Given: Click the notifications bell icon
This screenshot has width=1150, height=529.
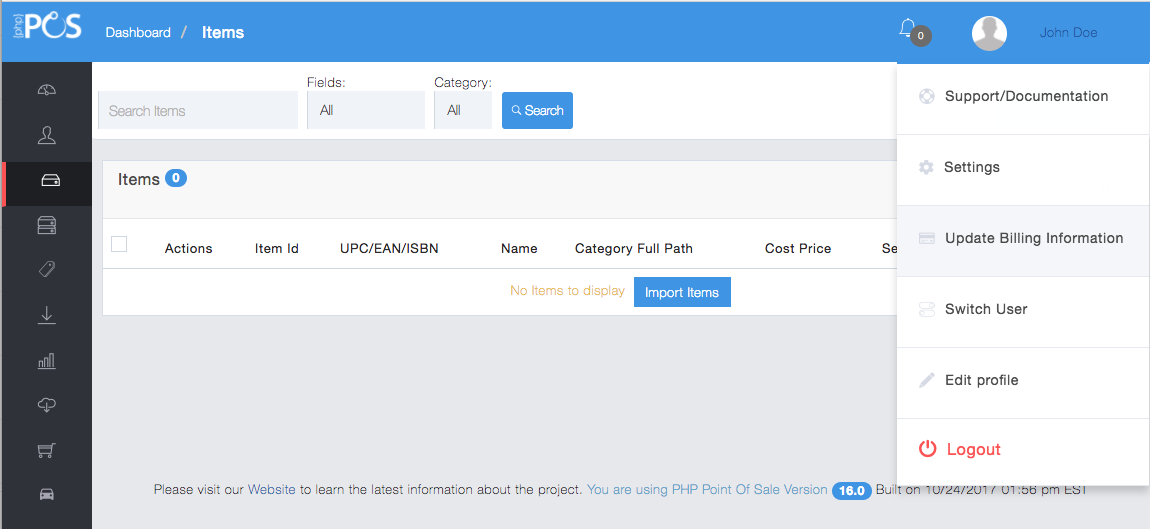Looking at the screenshot, I should pyautogui.click(x=908, y=29).
